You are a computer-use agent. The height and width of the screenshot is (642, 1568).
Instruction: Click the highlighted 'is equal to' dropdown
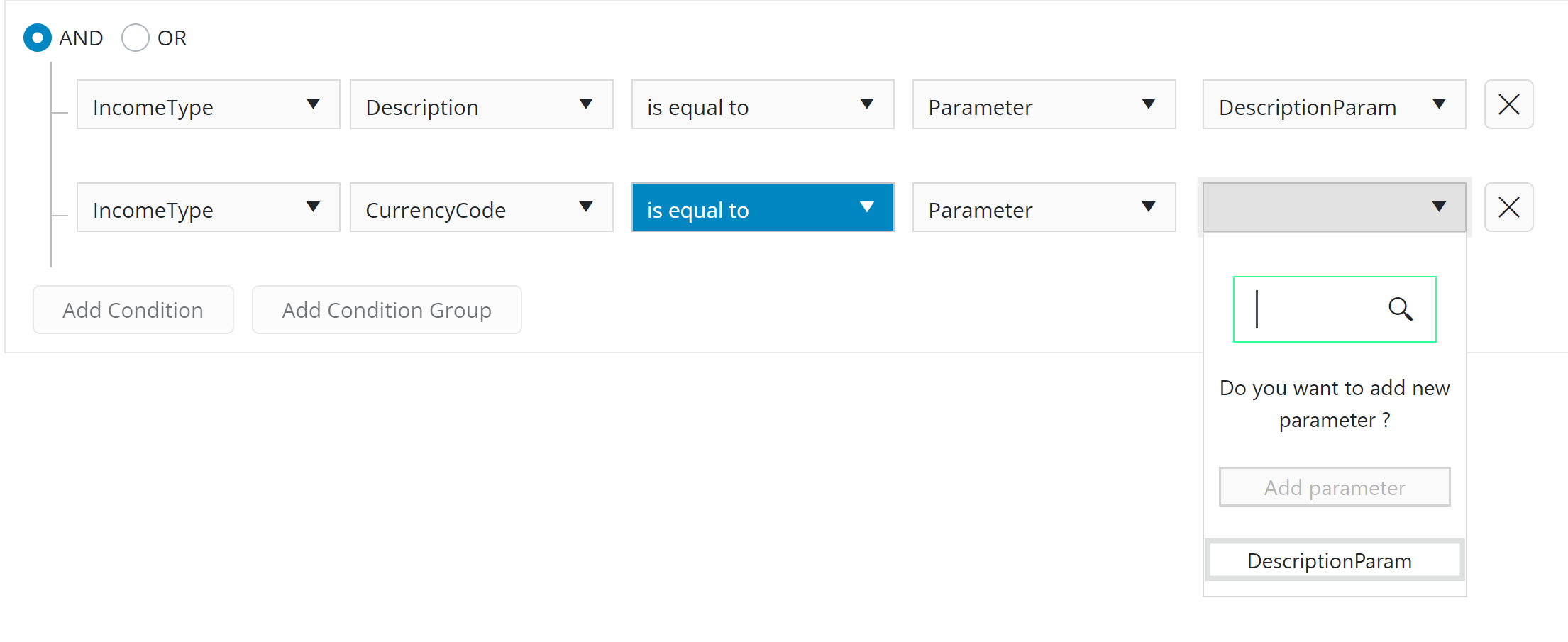762,208
